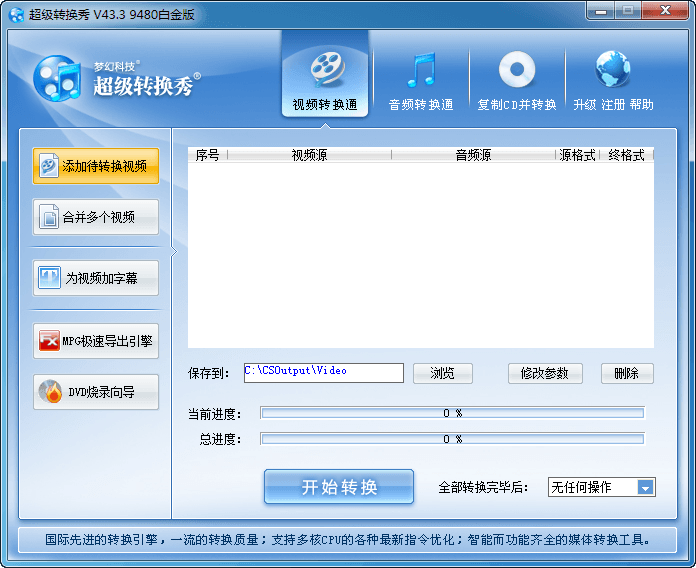Open the MPG极速导出引擎 icon
This screenshot has width=696, height=568.
coord(49,341)
